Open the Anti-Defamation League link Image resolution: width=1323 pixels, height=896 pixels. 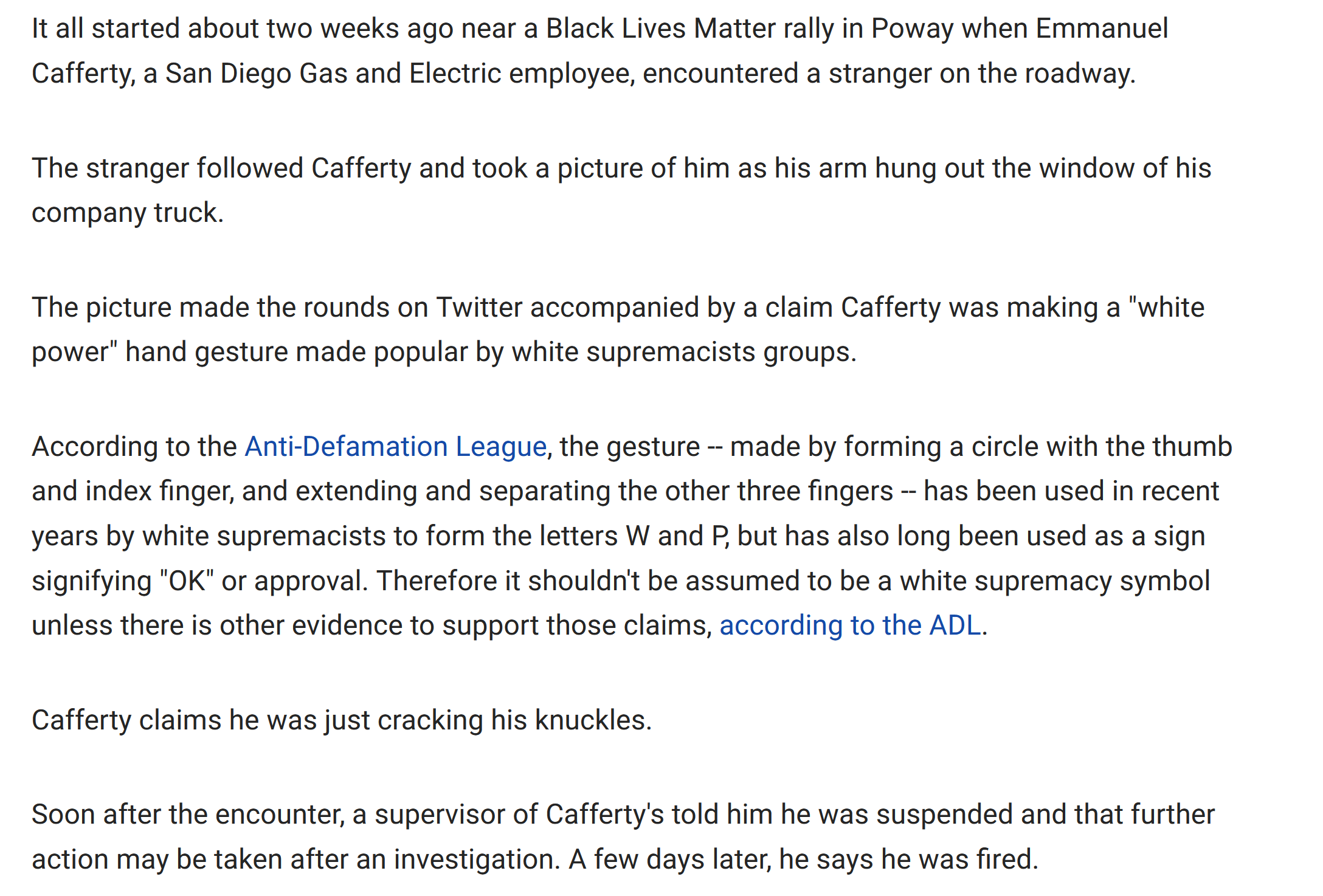click(396, 447)
